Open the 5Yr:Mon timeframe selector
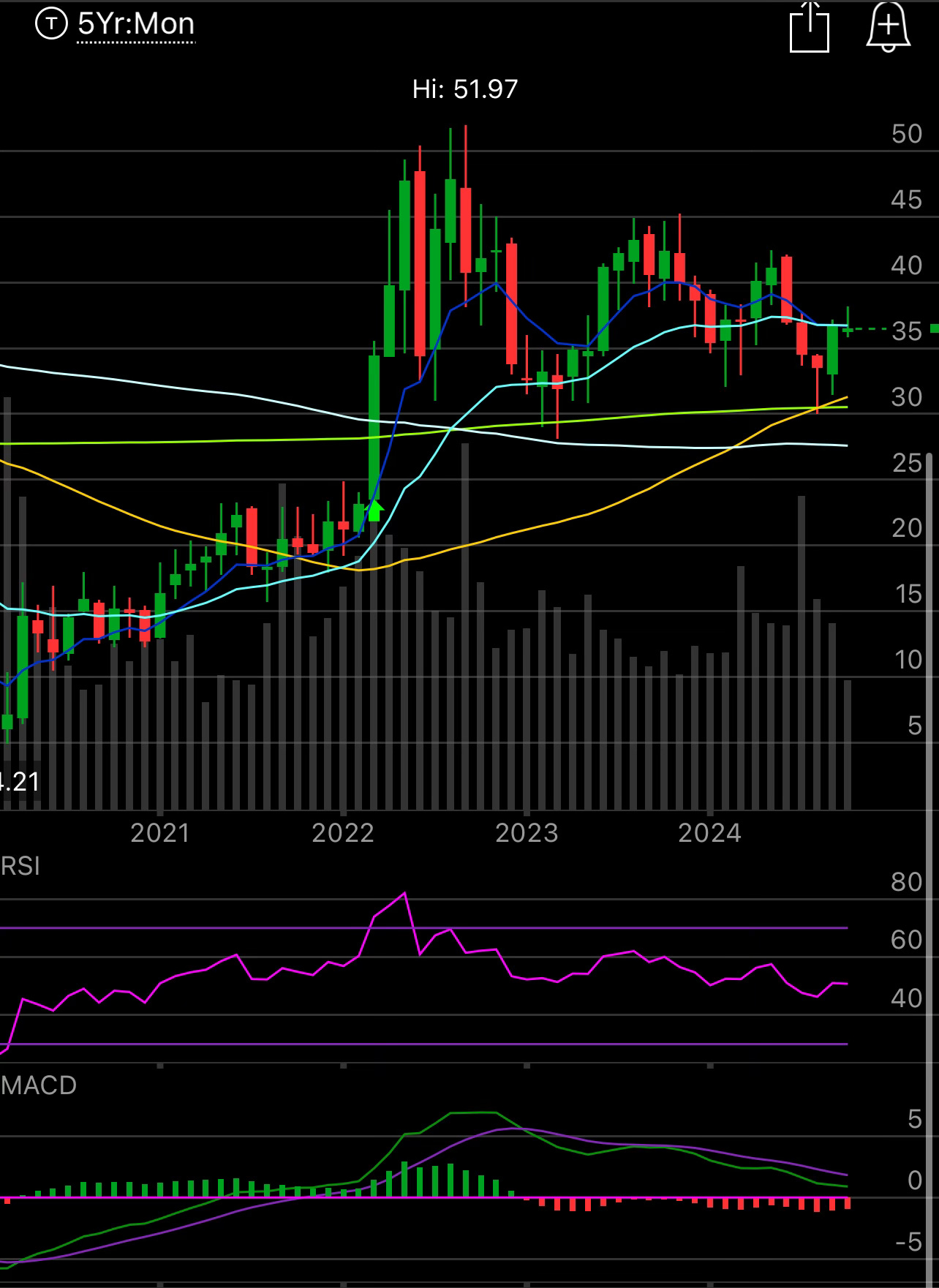This screenshot has width=939, height=1288. coord(136,24)
